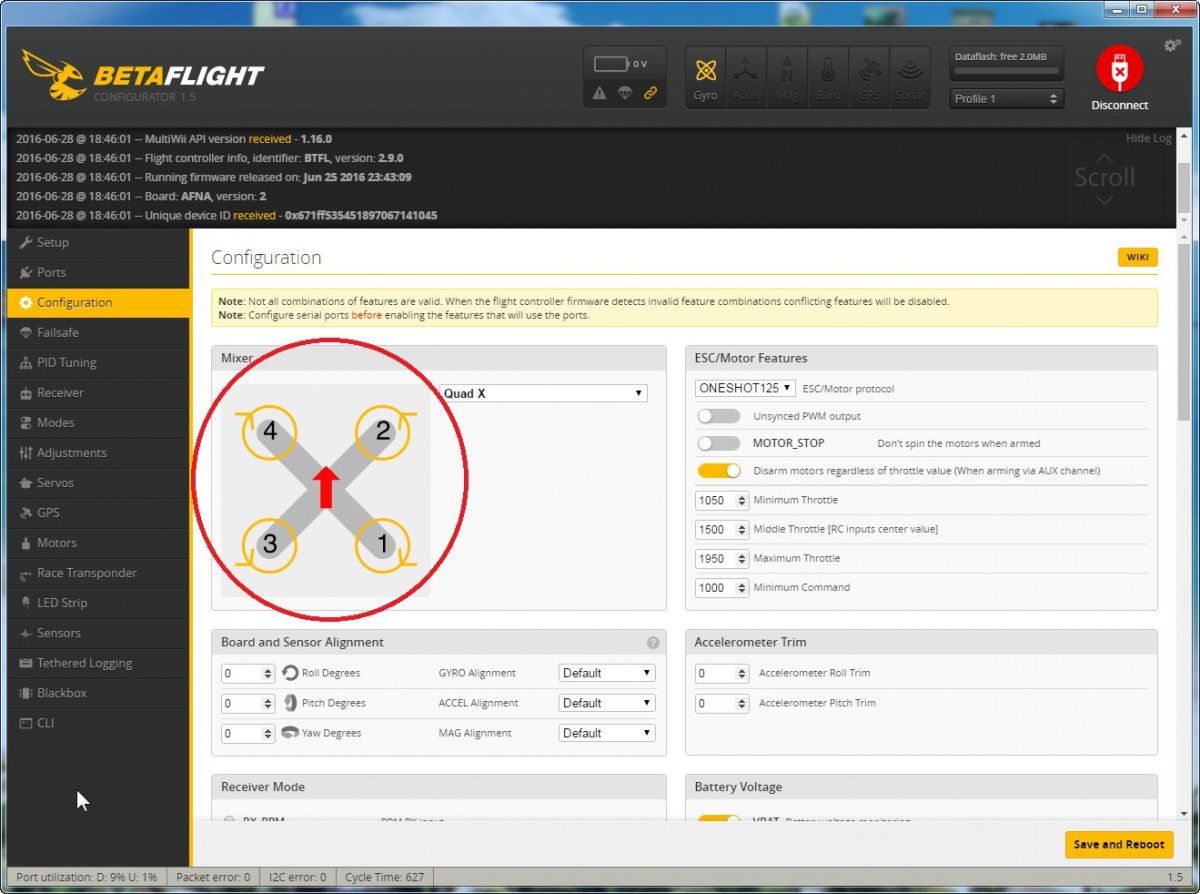Click the Minimum Command input field

721,588
